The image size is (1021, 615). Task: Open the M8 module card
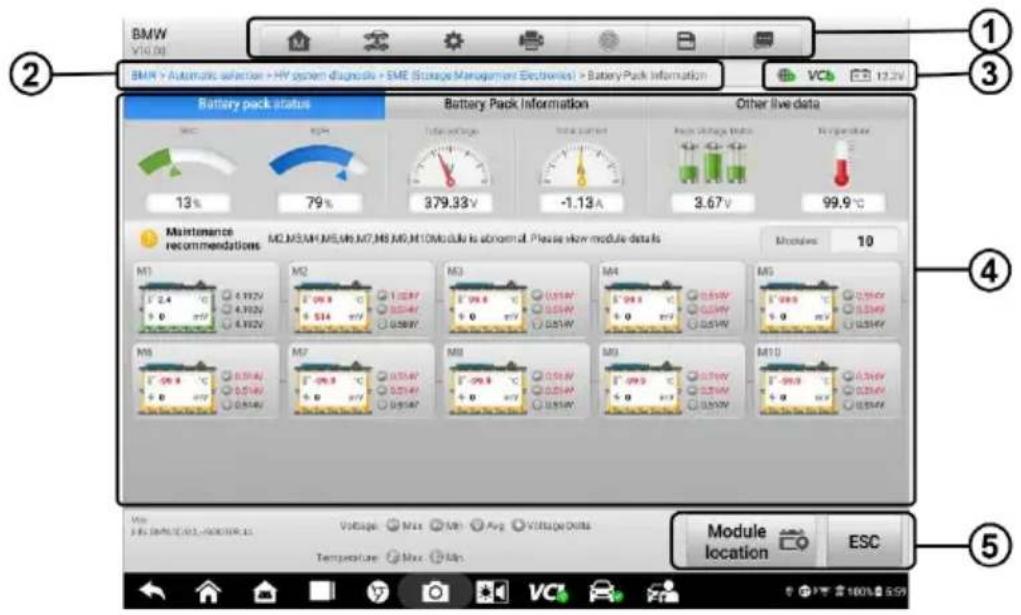pyautogui.click(x=516, y=380)
